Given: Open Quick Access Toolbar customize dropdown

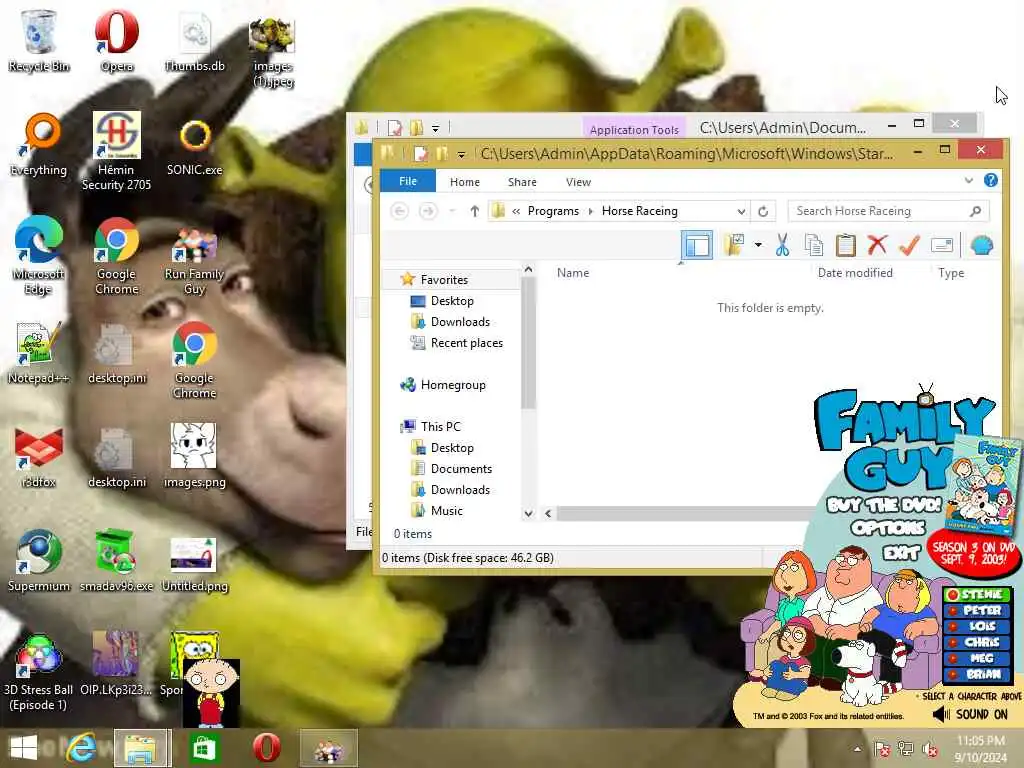Looking at the screenshot, I should tap(461, 155).
